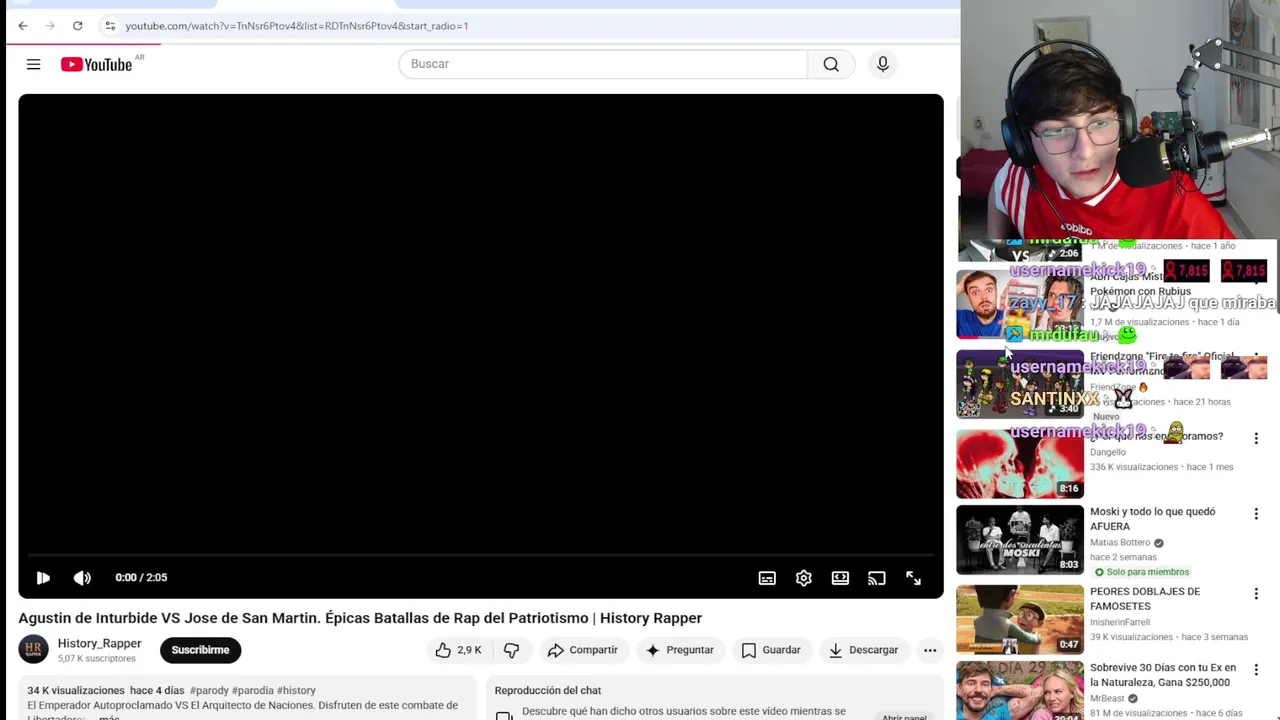Click the search magnifier button
The width and height of the screenshot is (1280, 720).
[x=831, y=64]
